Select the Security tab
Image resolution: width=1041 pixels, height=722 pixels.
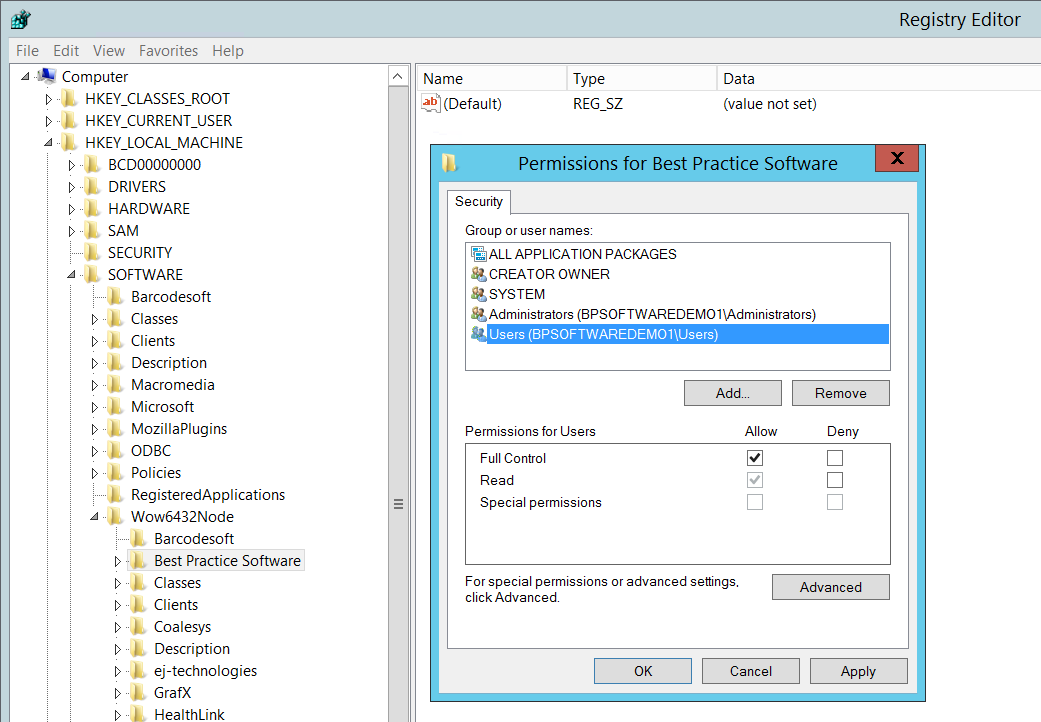(479, 201)
